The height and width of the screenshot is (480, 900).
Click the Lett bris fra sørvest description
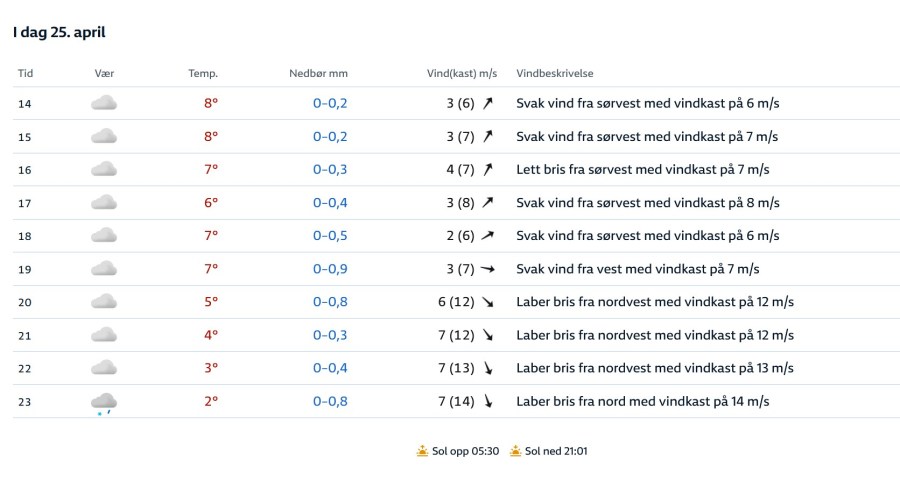point(642,169)
